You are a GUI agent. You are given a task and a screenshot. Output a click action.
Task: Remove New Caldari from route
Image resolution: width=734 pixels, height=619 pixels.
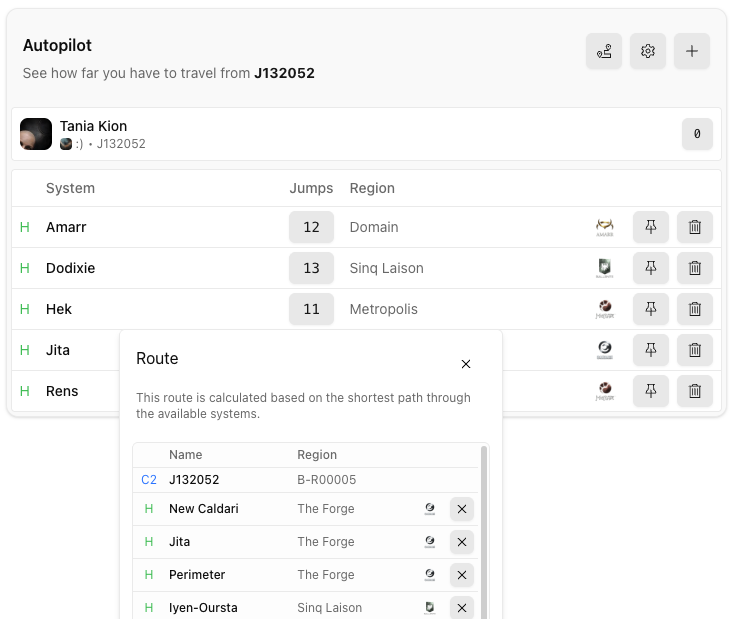[x=462, y=509]
